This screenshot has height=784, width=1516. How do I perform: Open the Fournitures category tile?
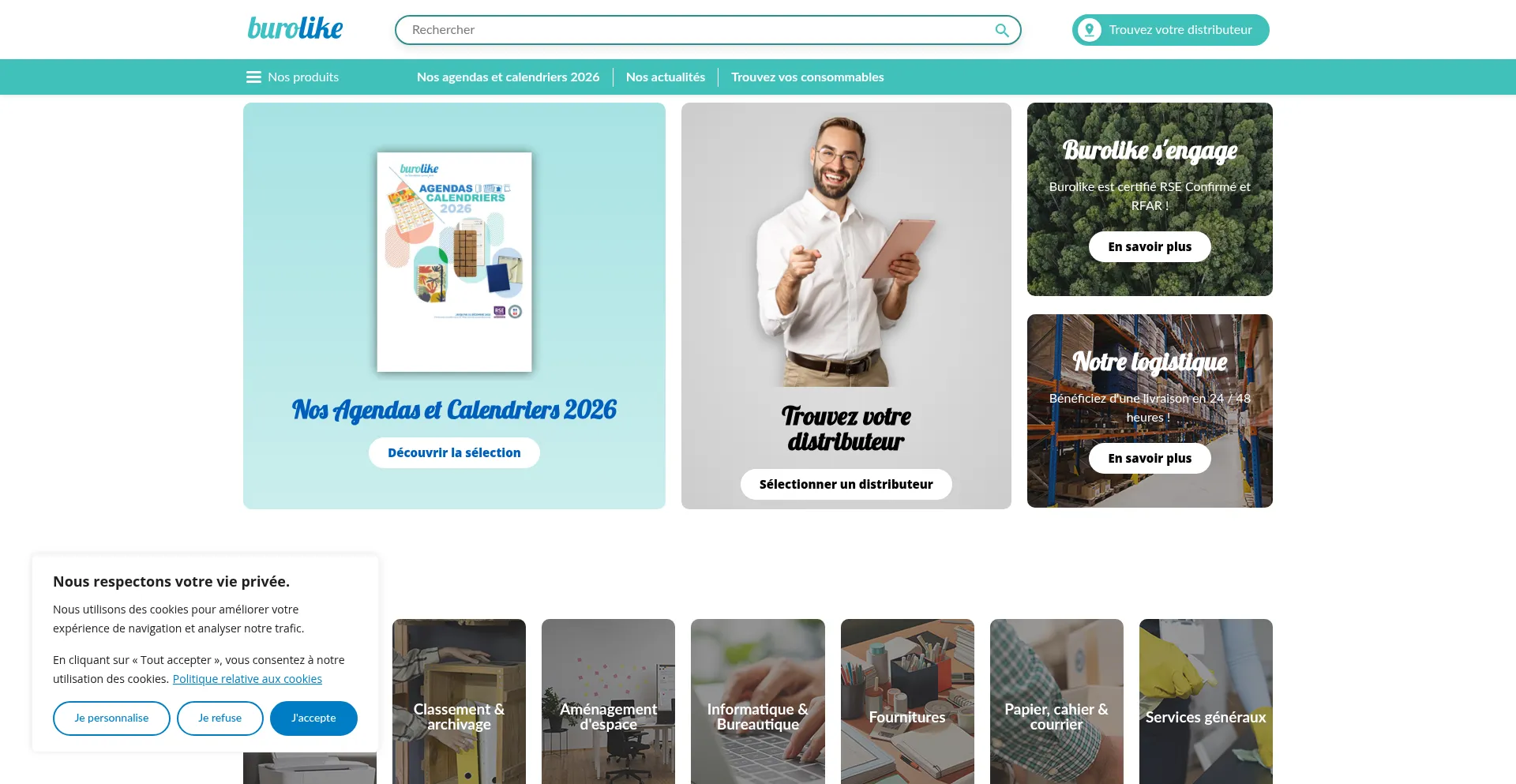(x=907, y=701)
